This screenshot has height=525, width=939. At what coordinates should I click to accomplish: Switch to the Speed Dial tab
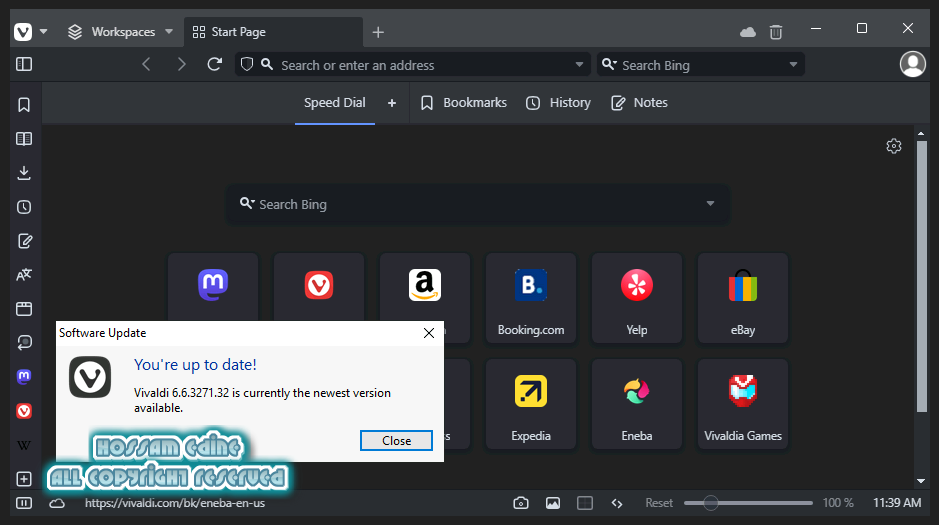335,103
